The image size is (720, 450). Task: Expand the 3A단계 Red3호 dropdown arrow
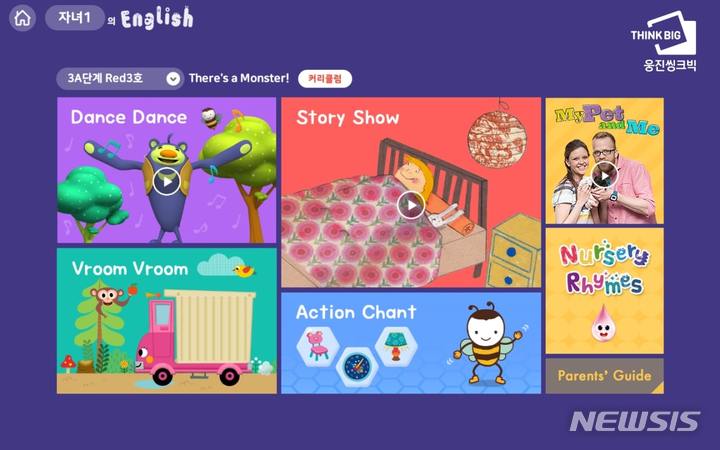tap(173, 79)
